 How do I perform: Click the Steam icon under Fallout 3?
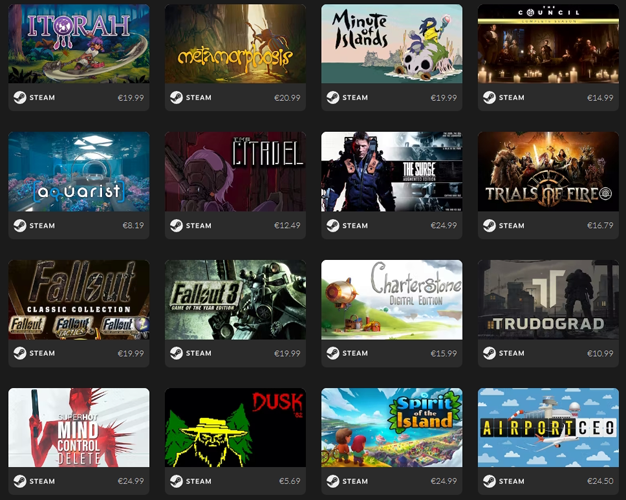tap(176, 353)
